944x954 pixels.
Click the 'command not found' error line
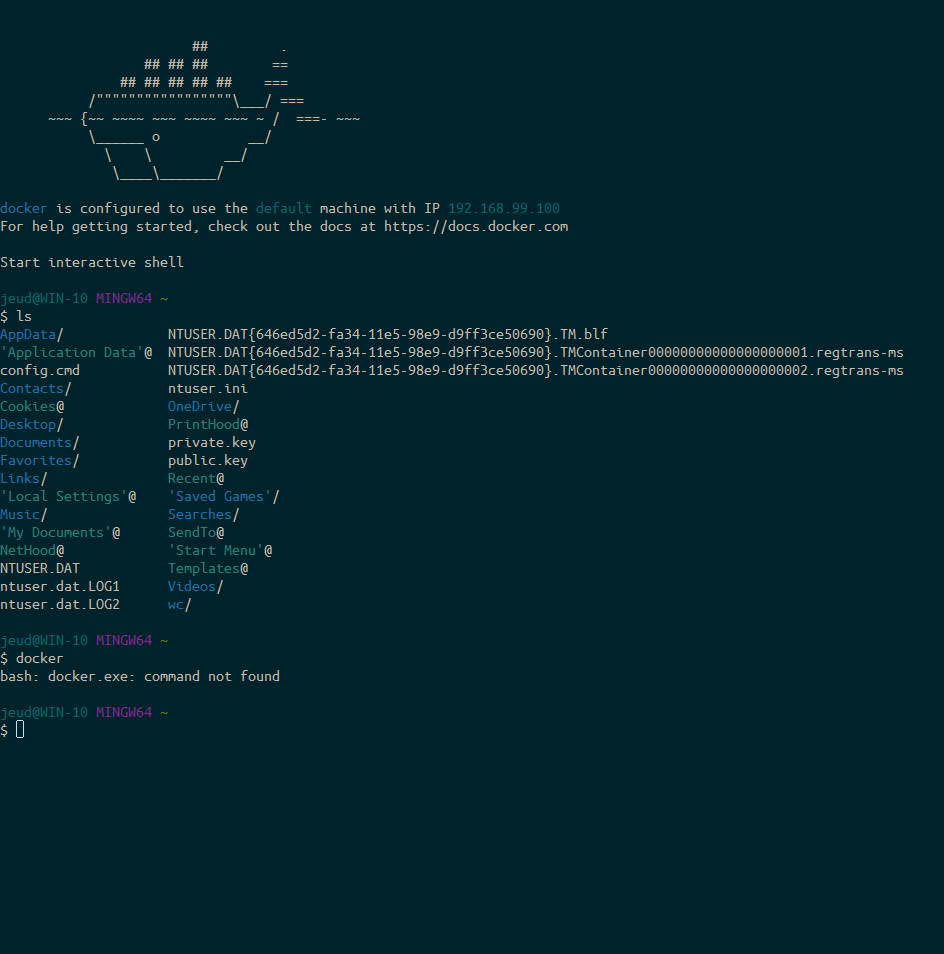pyautogui.click(x=140, y=677)
